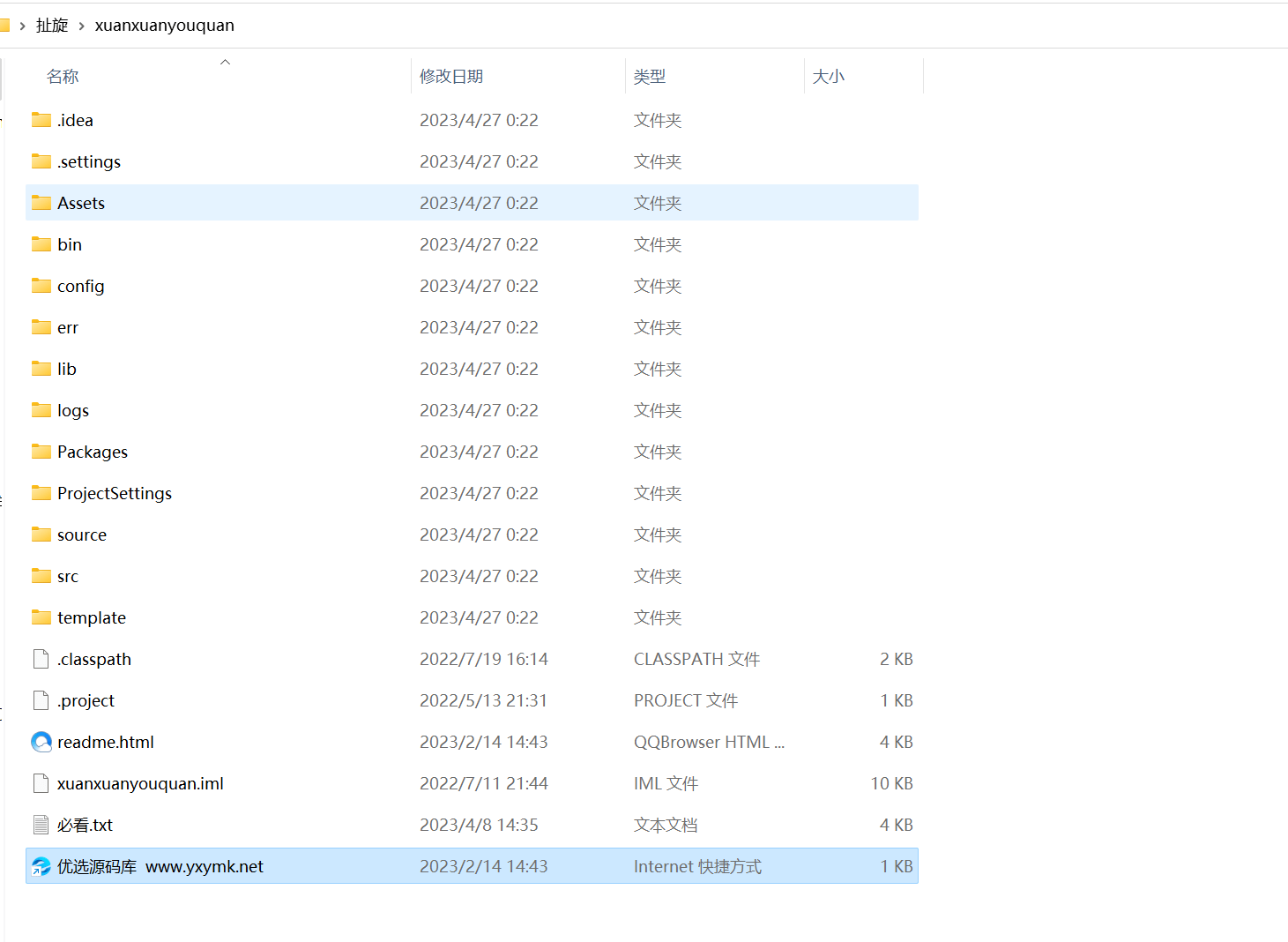Click the type Internet 快捷方式
The image size is (1288, 942).
(697, 866)
